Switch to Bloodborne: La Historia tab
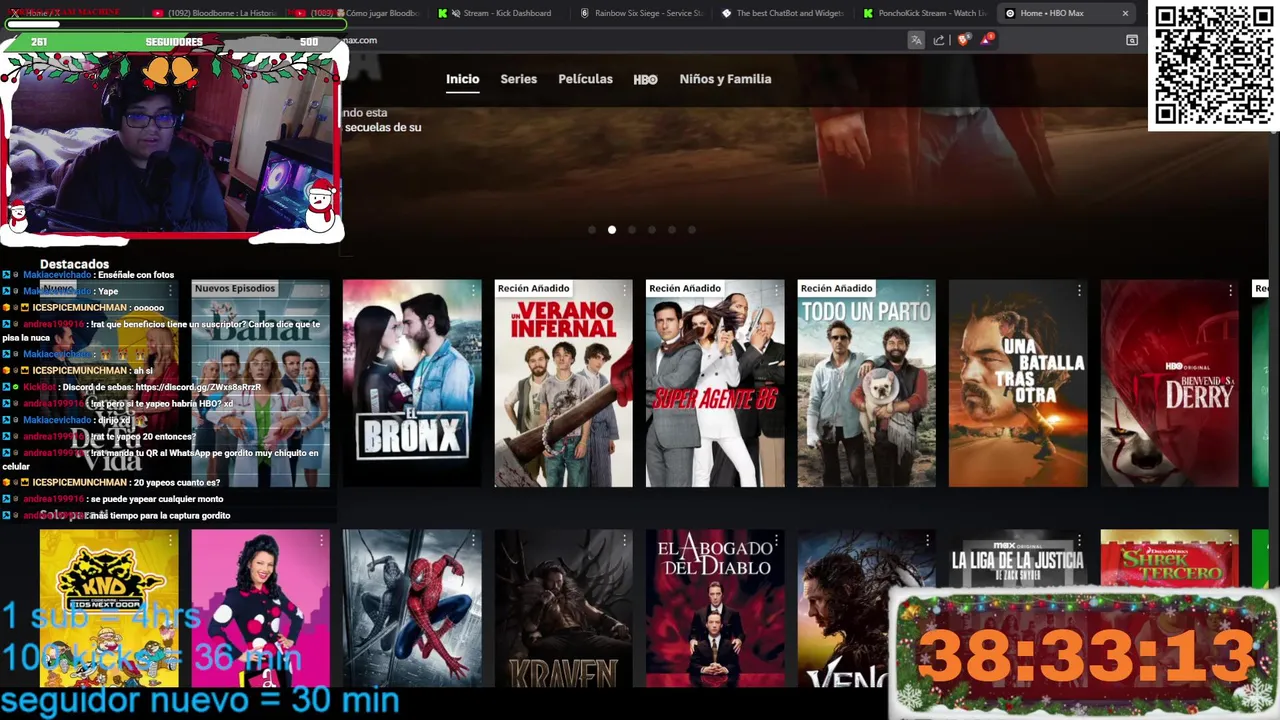Viewport: 1280px width, 720px height. pyautogui.click(x=215, y=13)
